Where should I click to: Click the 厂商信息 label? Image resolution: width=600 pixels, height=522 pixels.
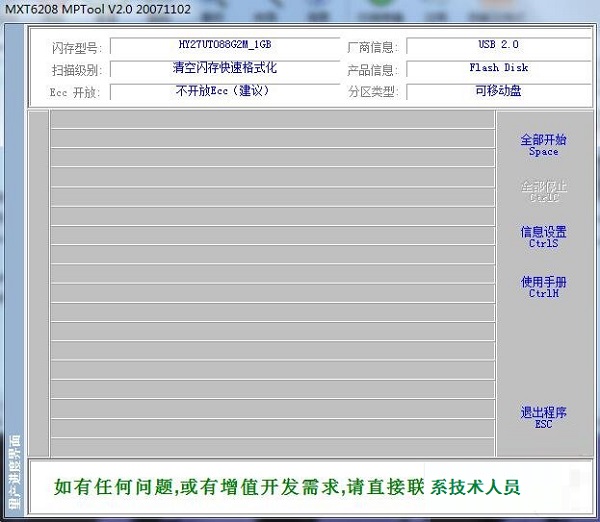click(x=373, y=47)
